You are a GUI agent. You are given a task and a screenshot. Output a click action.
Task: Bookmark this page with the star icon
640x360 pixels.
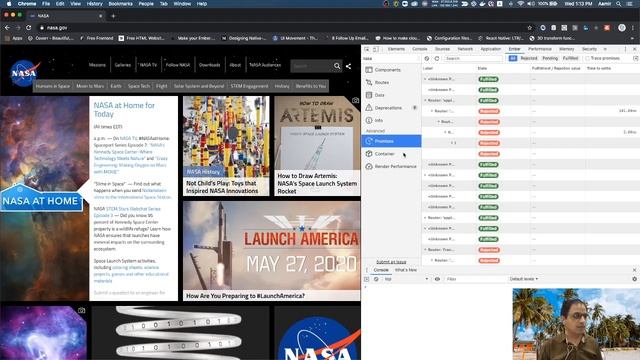(530, 27)
